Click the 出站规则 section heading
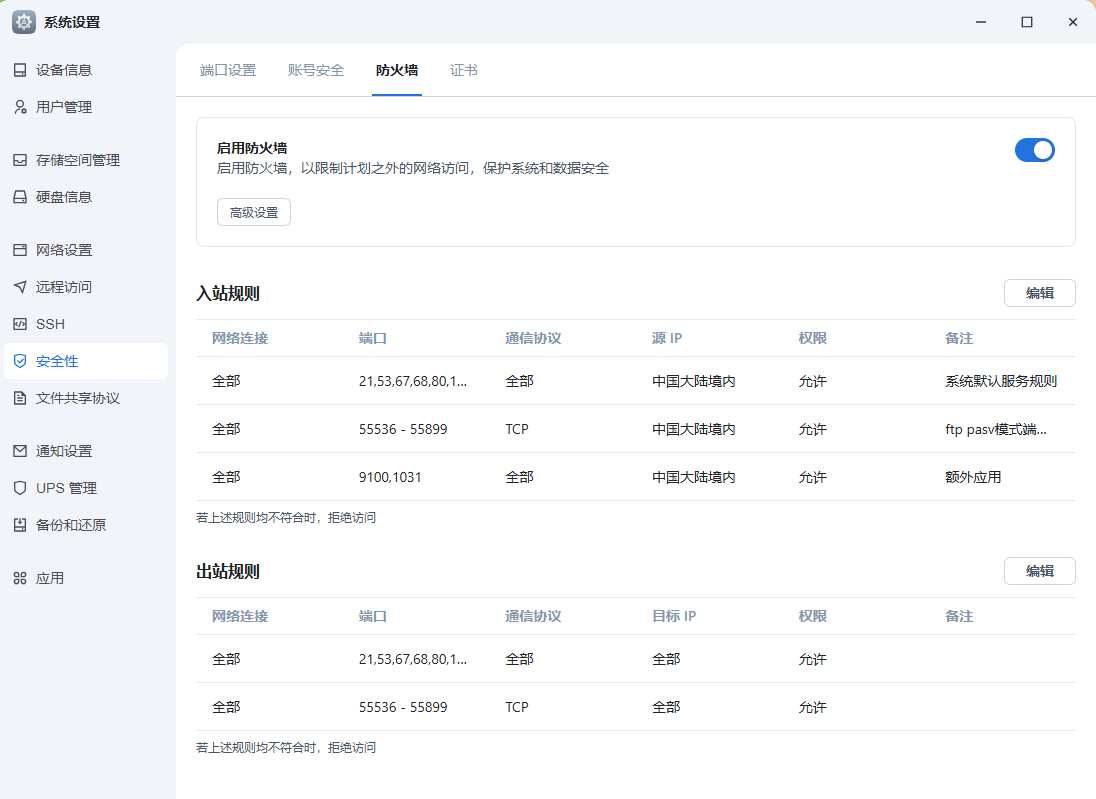1096x799 pixels. pos(228,572)
